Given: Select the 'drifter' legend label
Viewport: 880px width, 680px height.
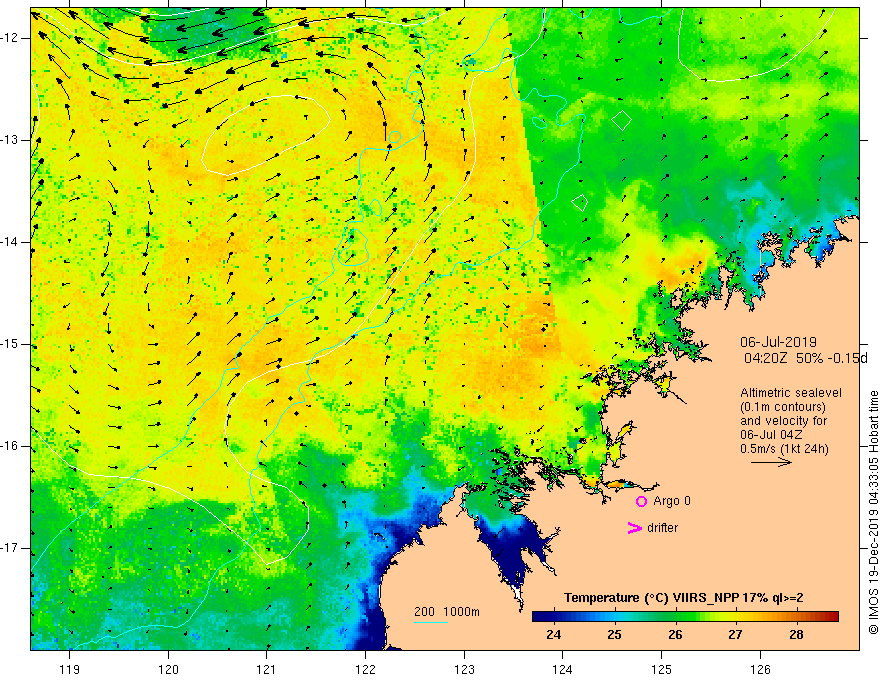Looking at the screenshot, I should [662, 528].
